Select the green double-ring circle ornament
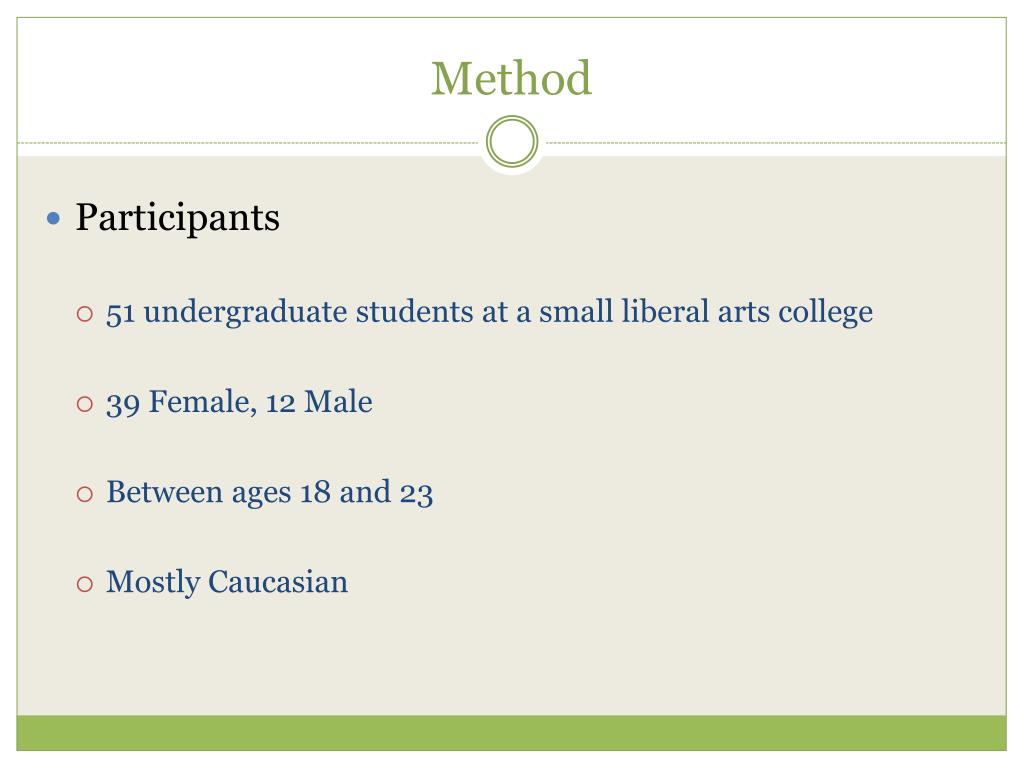The image size is (1024, 768). point(512,142)
